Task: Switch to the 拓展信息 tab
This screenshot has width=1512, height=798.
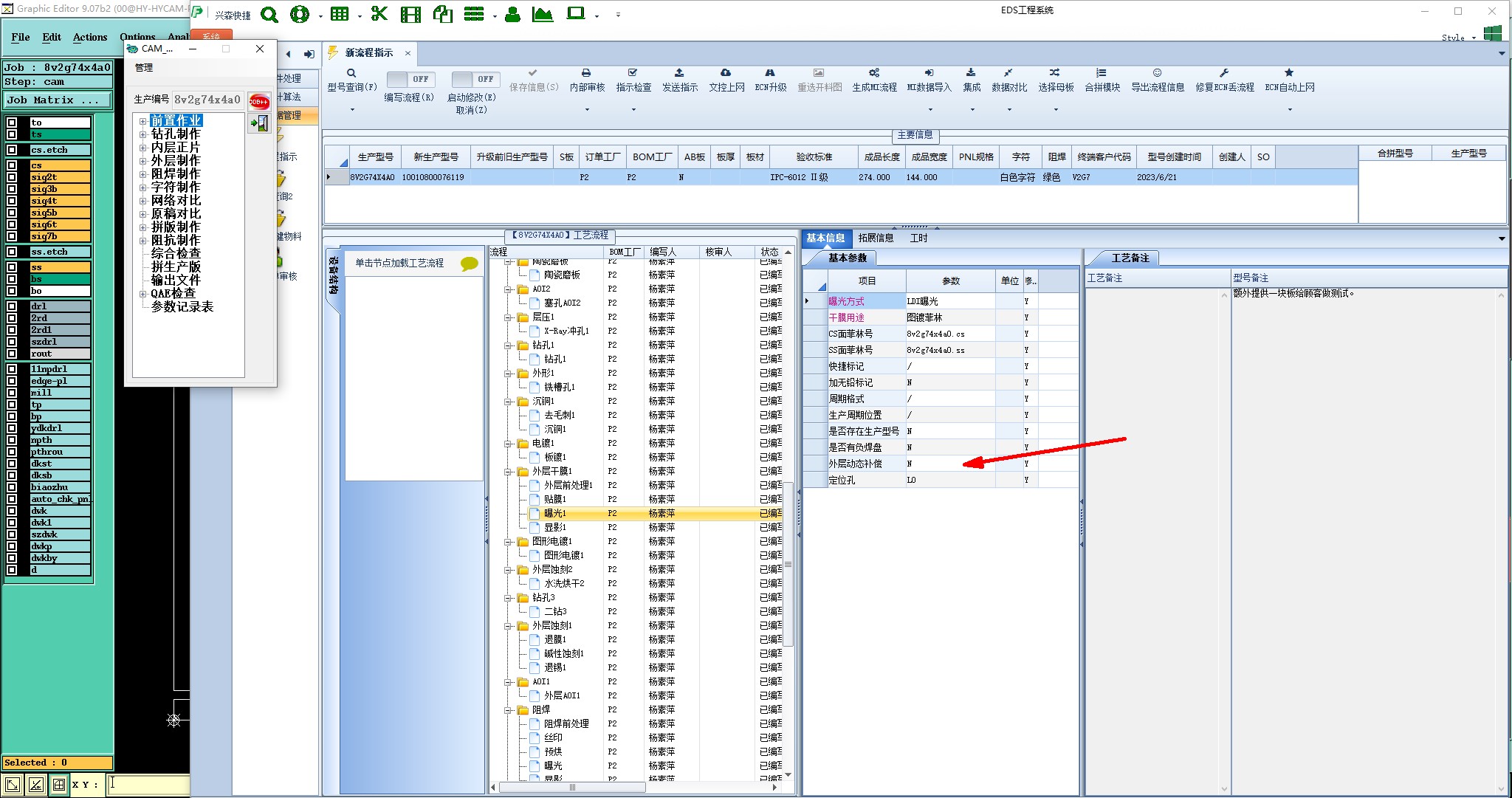Action: tap(876, 238)
